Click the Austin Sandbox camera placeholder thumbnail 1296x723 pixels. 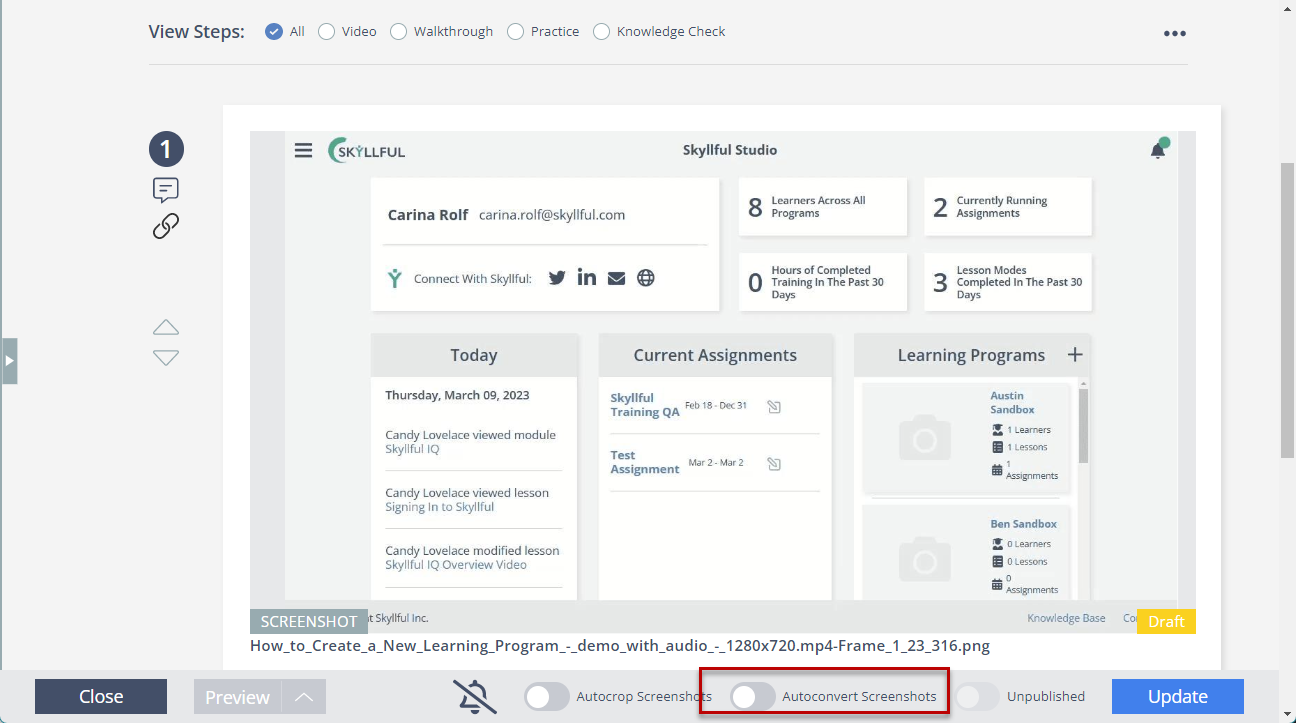coord(925,439)
